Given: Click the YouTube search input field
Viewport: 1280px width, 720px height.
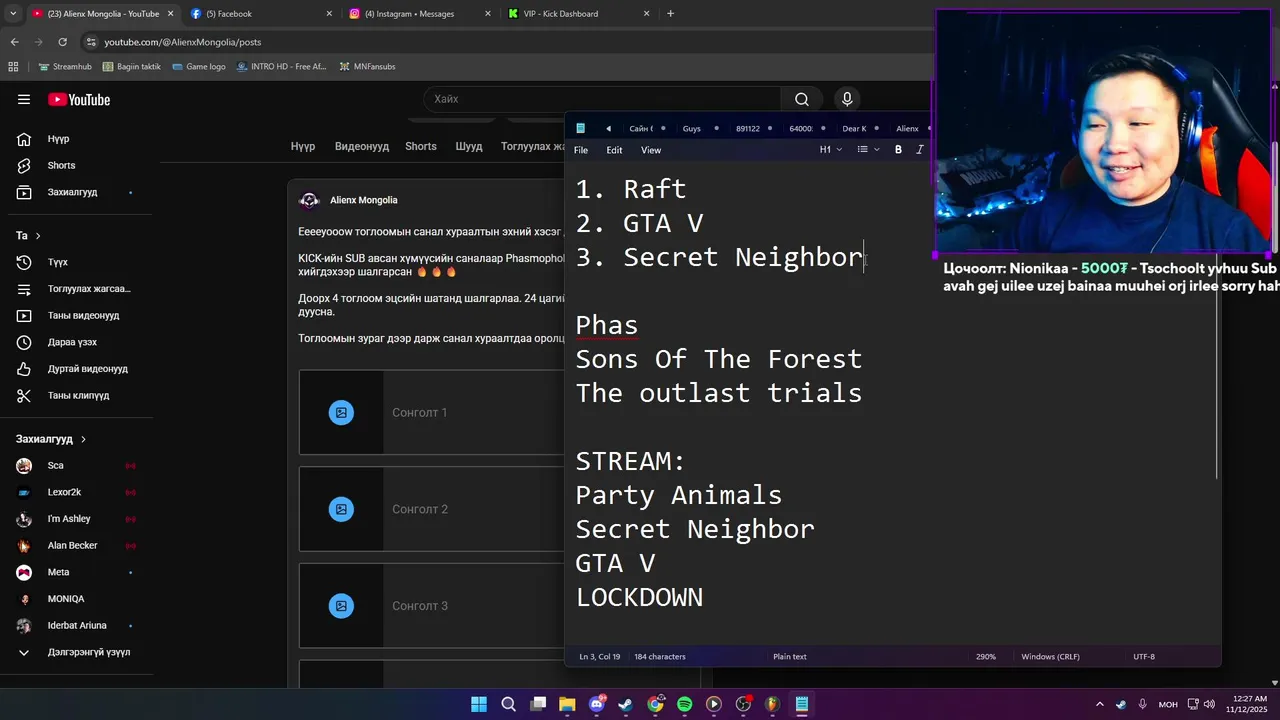Looking at the screenshot, I should [603, 99].
